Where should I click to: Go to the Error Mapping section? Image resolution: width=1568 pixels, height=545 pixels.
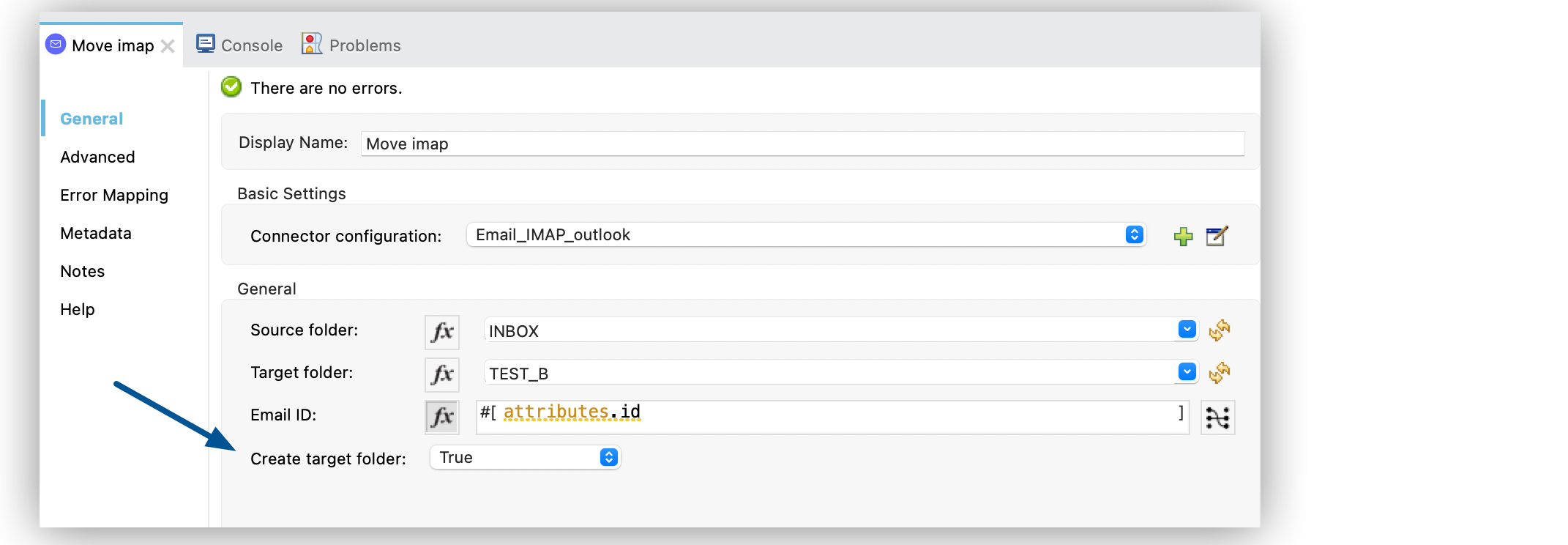pos(114,195)
